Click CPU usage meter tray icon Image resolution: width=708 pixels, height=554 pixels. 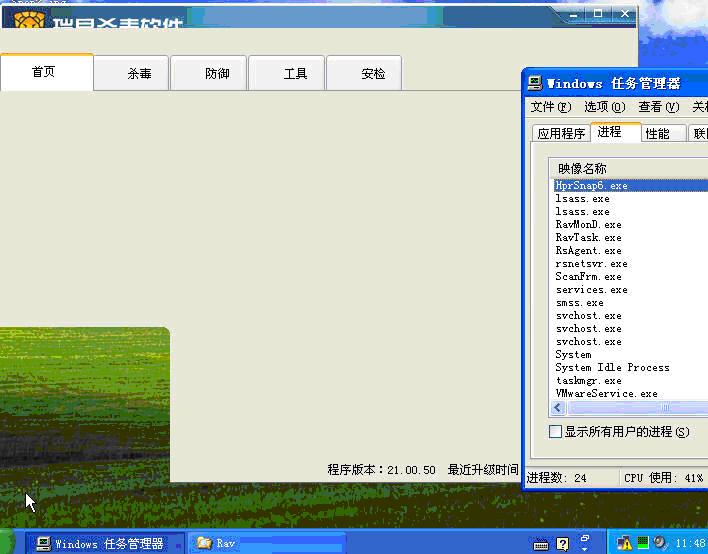pyautogui.click(x=643, y=542)
